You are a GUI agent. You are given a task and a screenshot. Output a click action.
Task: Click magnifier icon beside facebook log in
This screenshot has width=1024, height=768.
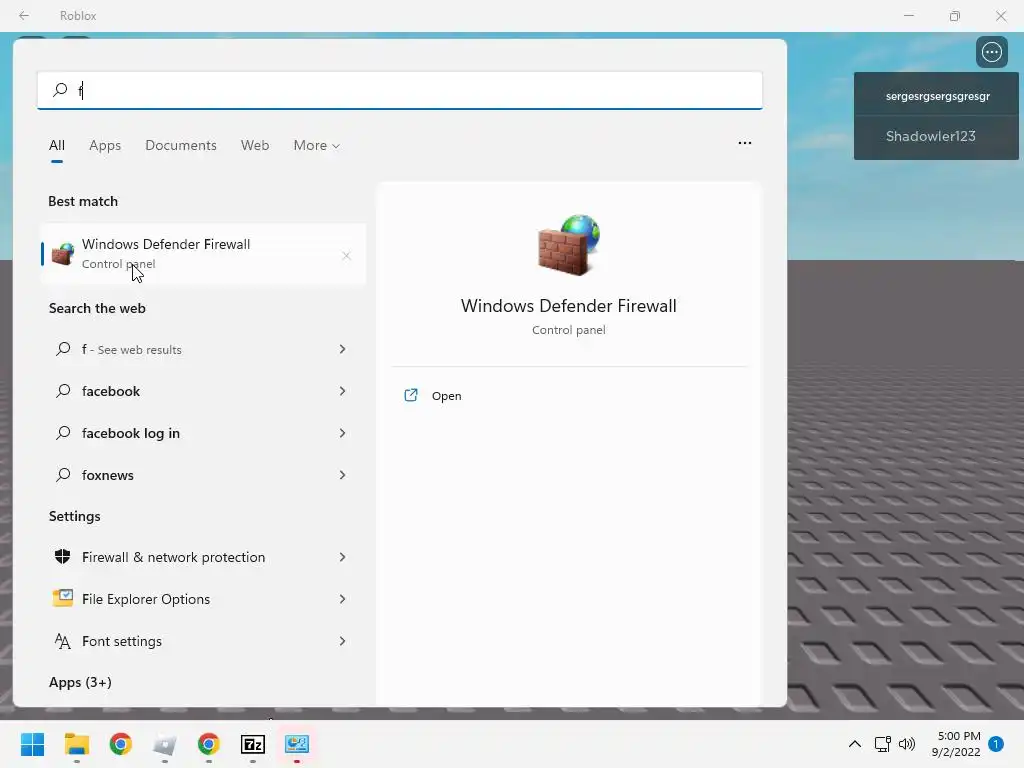click(x=63, y=433)
